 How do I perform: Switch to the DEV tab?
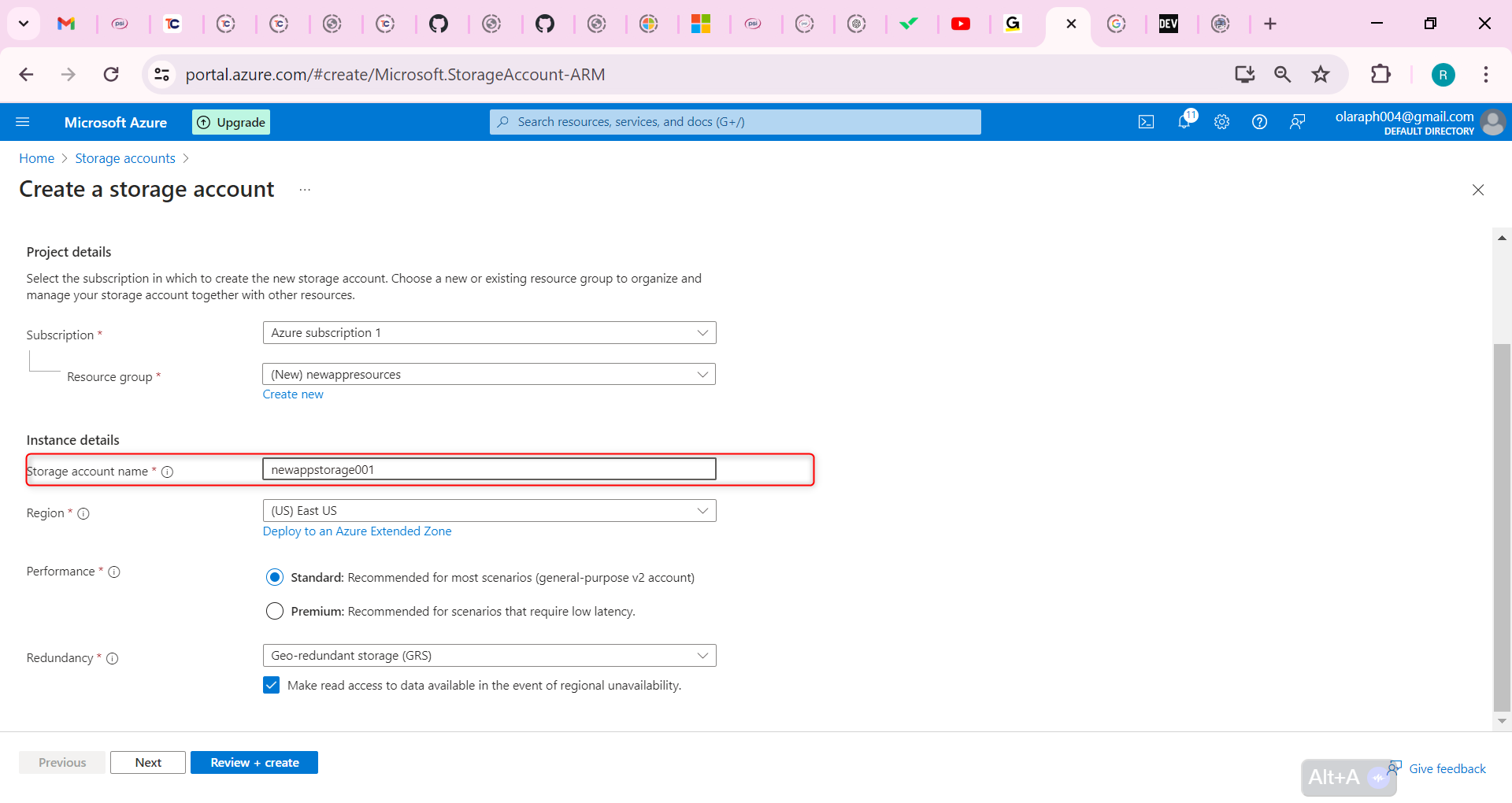1169,24
